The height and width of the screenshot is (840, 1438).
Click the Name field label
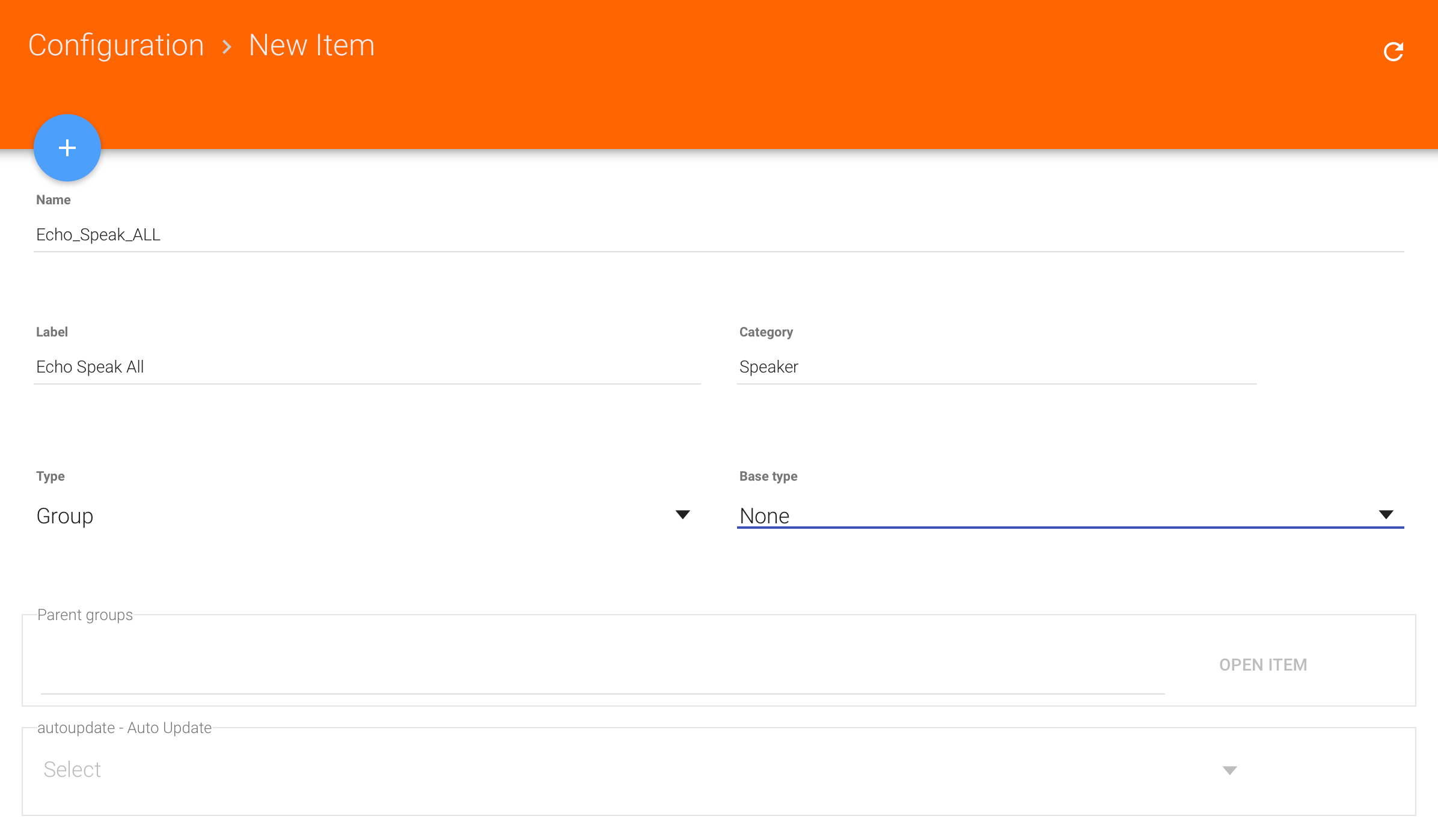tap(53, 200)
